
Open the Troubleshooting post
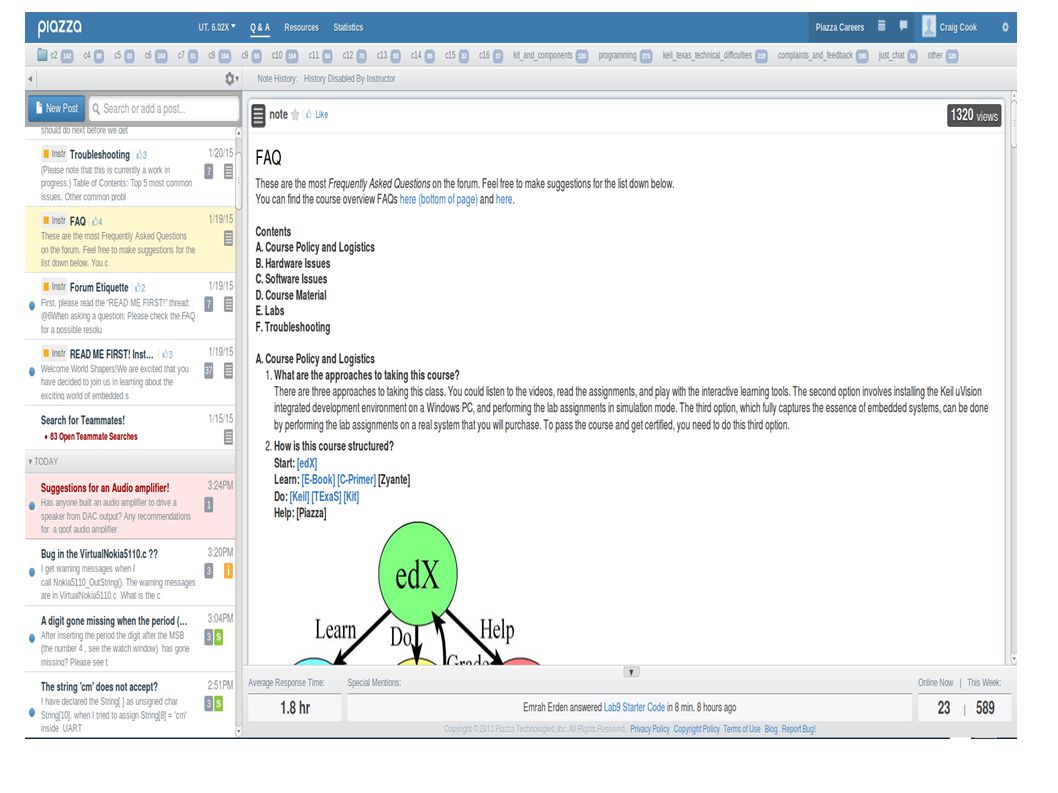(x=130, y=173)
